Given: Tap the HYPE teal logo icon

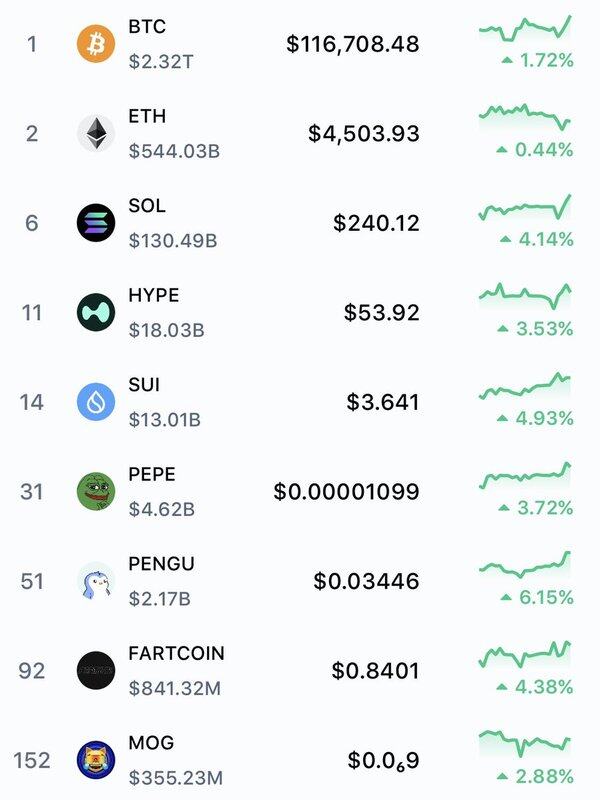Looking at the screenshot, I should click(x=96, y=312).
